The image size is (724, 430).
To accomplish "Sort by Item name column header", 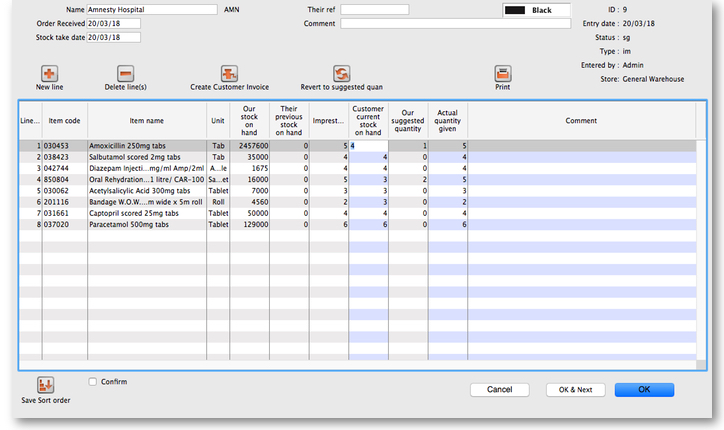I will click(x=147, y=121).
